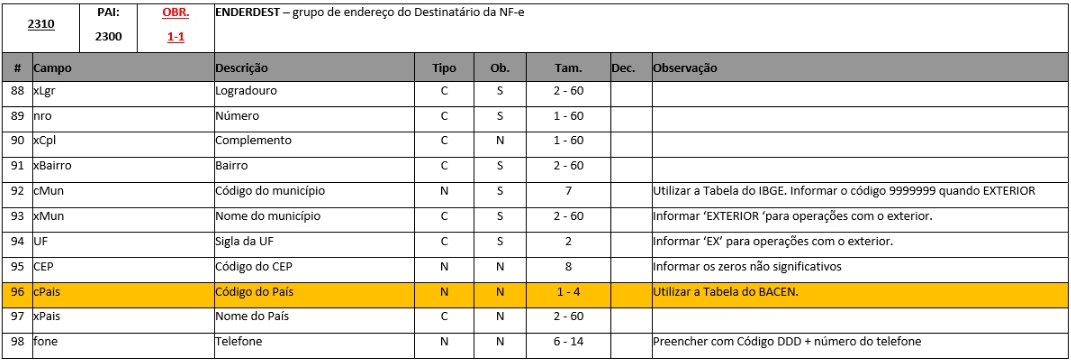
Task: Click the 'Descrição' column header
Action: 314,68
